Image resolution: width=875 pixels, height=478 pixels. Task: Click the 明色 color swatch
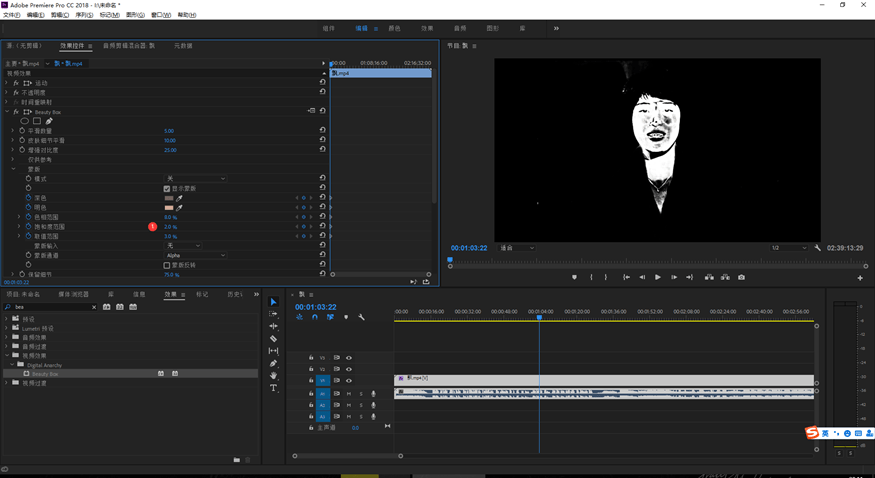coord(169,207)
